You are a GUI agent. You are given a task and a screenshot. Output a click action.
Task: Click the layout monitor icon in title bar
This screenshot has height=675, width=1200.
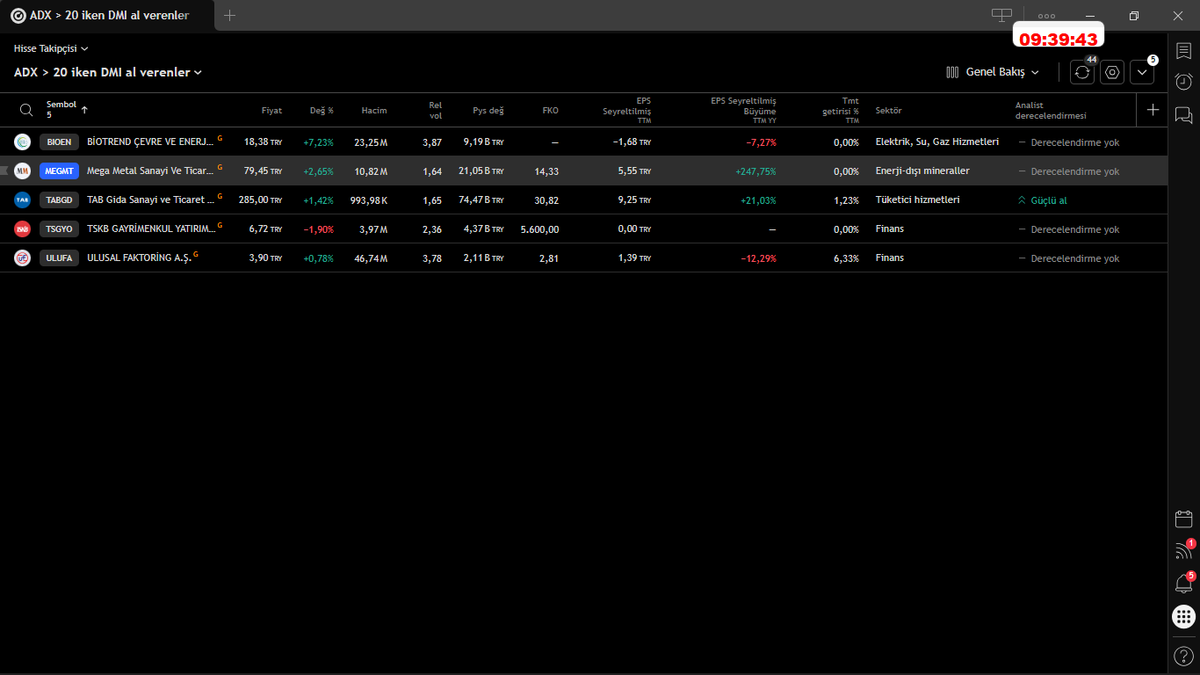pos(1001,15)
